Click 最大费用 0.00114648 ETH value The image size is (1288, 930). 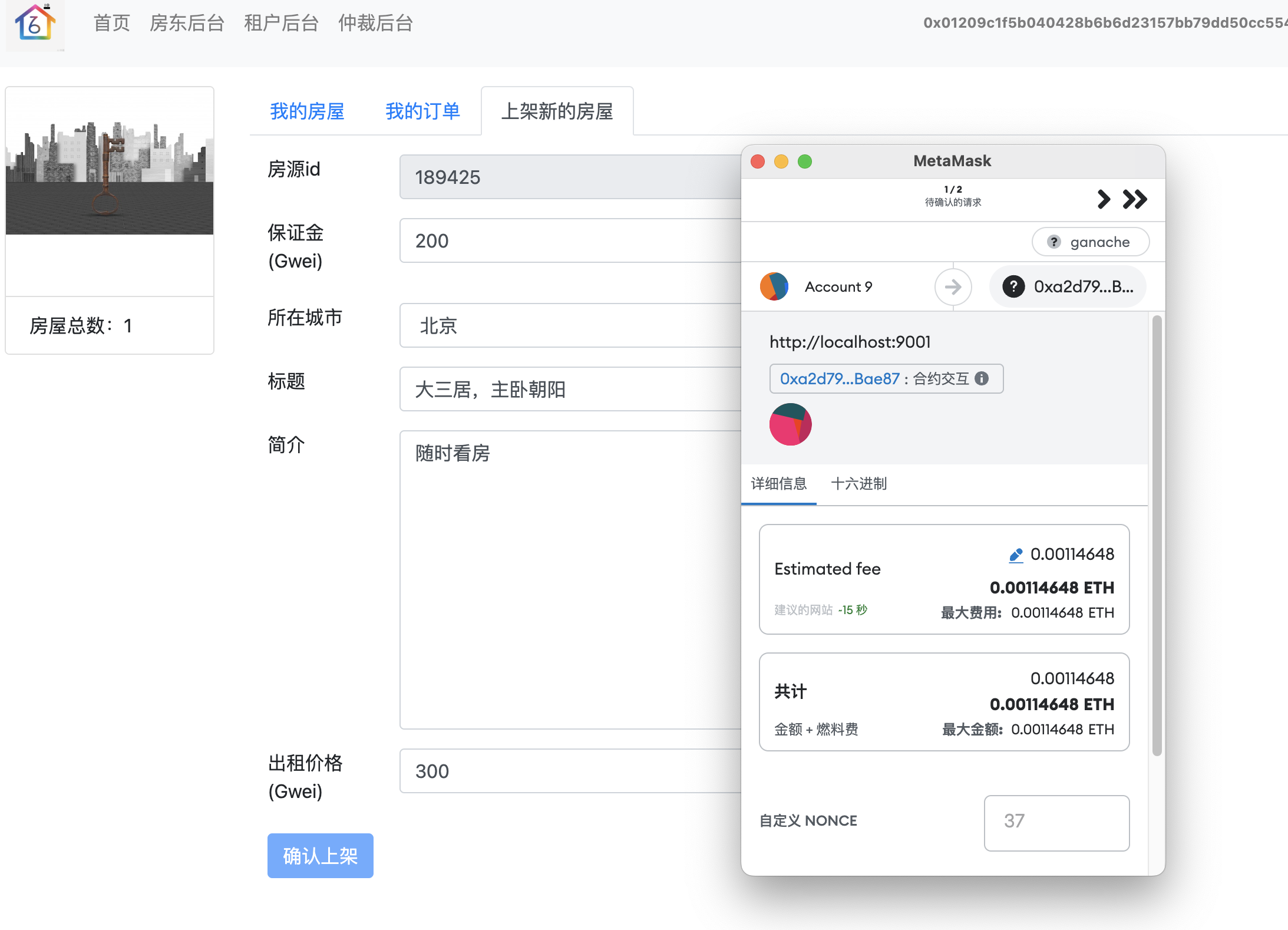(1062, 613)
